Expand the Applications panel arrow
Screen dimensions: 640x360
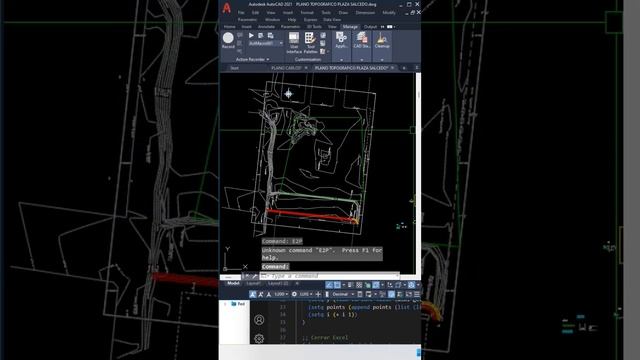(x=341, y=60)
